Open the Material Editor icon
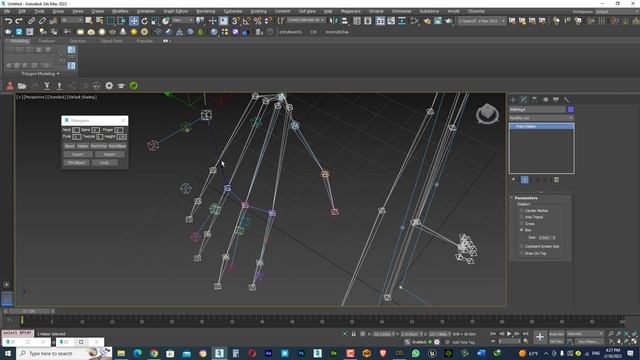Viewport: 640px width, 360px height. pyautogui.click(x=415, y=21)
